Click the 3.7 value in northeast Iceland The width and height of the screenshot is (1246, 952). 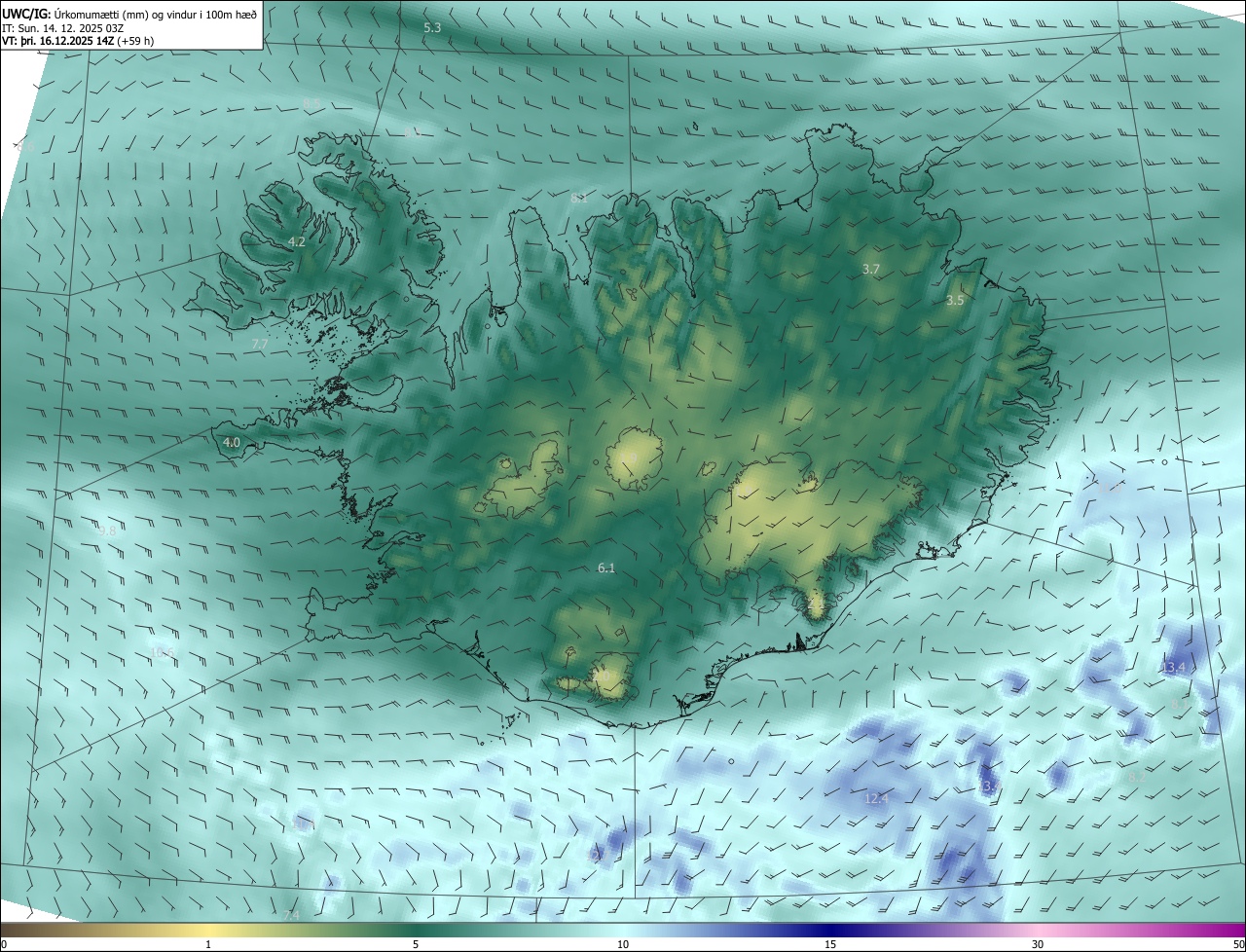[x=871, y=269]
